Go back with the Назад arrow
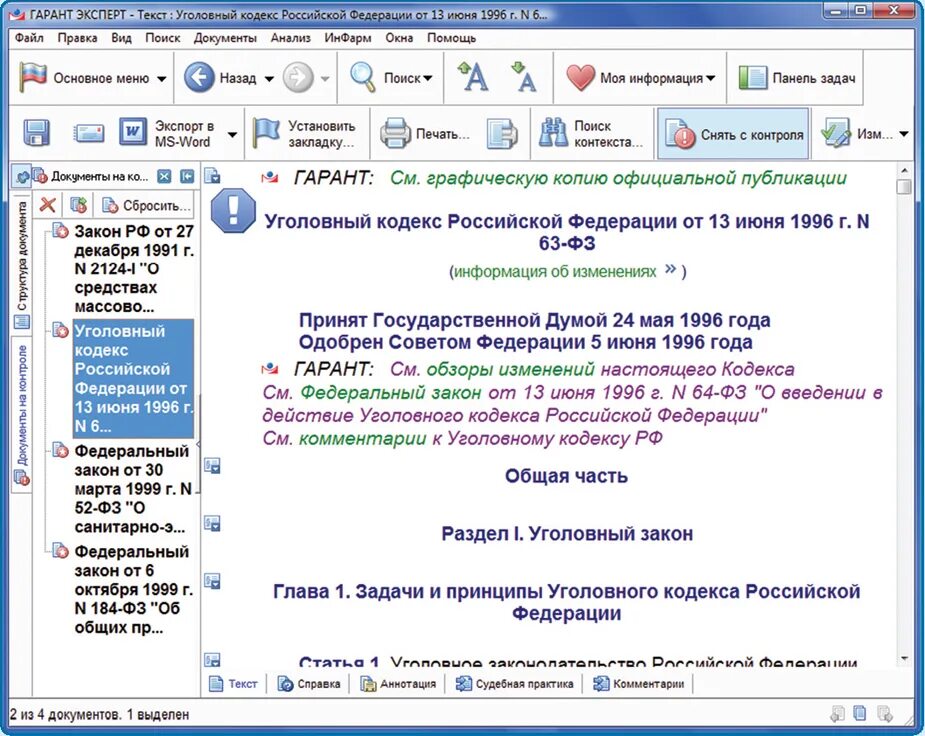925x736 pixels. click(x=199, y=77)
